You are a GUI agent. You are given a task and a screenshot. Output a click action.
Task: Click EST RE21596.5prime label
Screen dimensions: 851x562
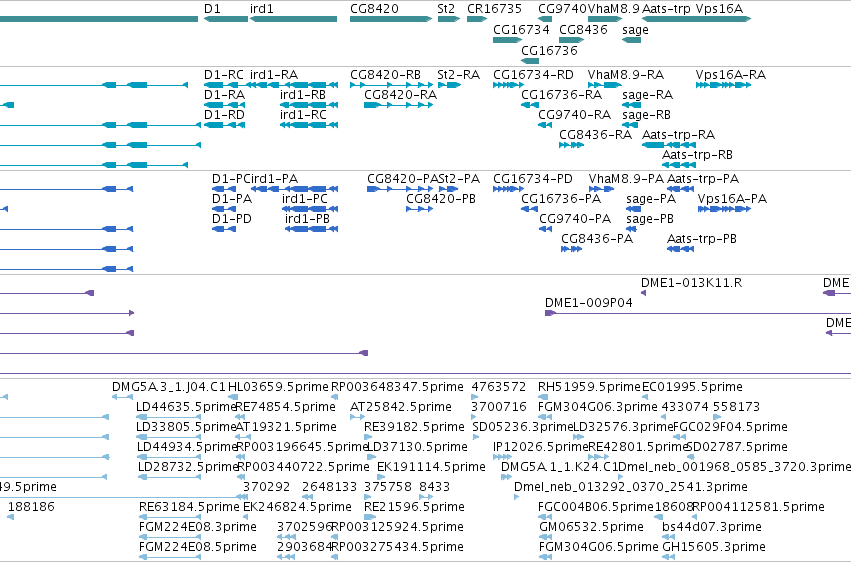click(x=414, y=507)
